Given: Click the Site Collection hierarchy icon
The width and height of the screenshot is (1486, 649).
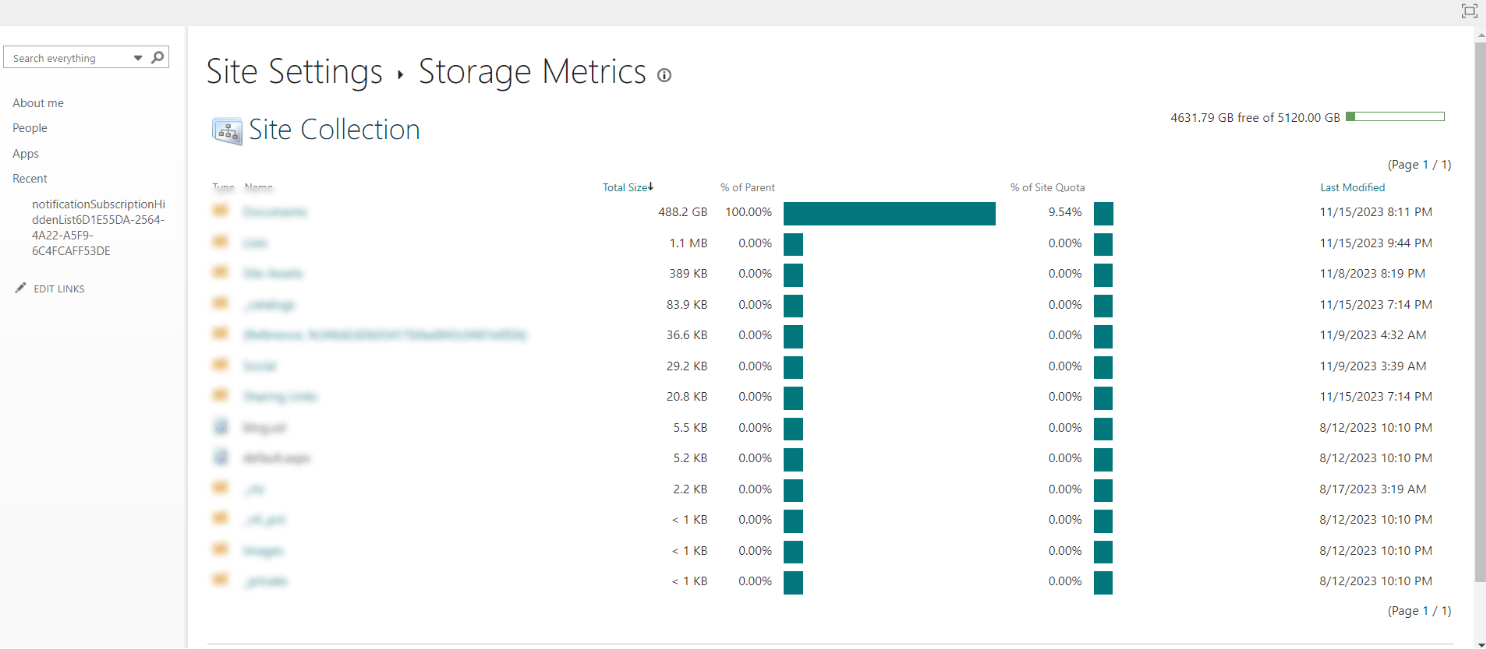Looking at the screenshot, I should (226, 130).
